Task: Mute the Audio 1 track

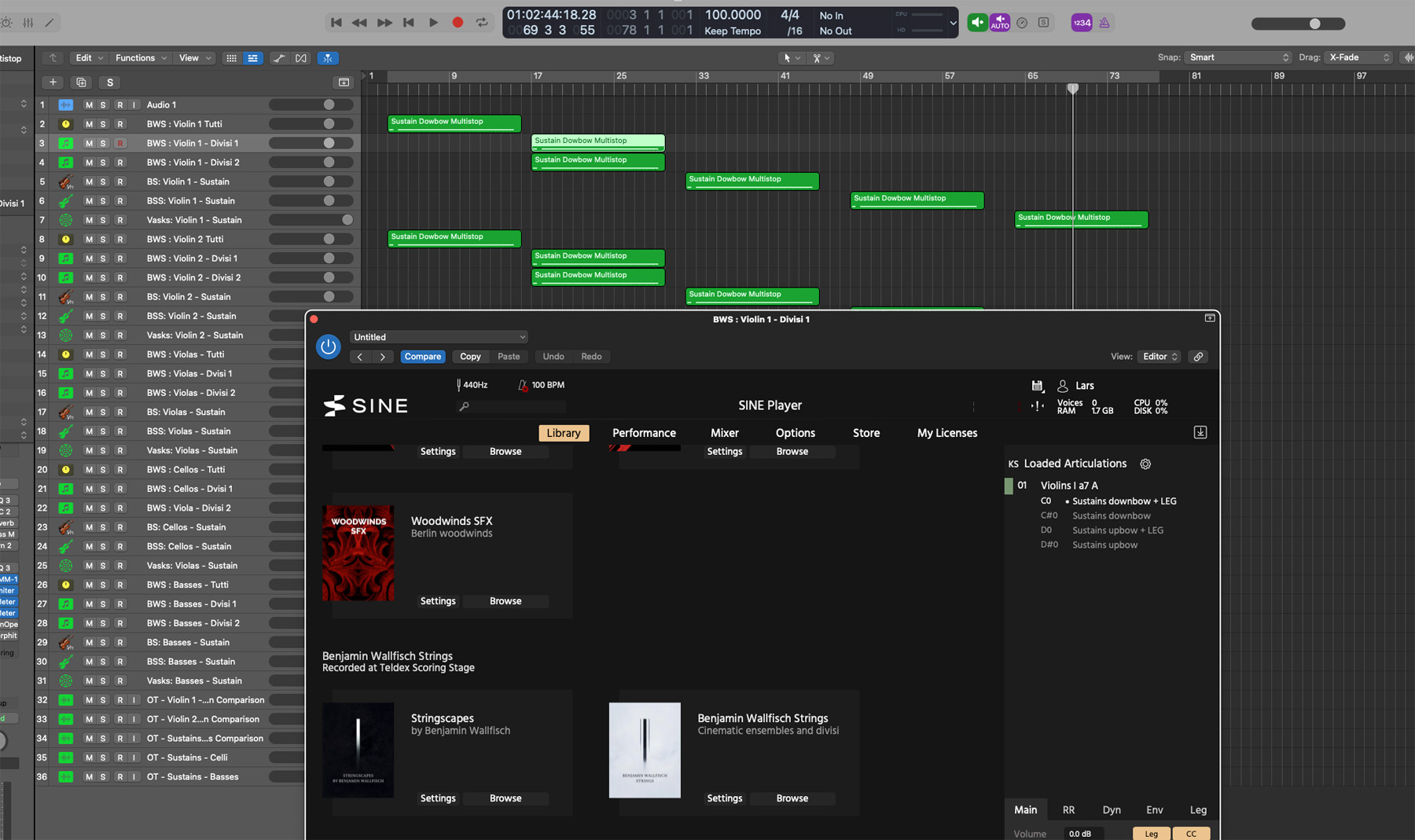Action: tap(89, 105)
